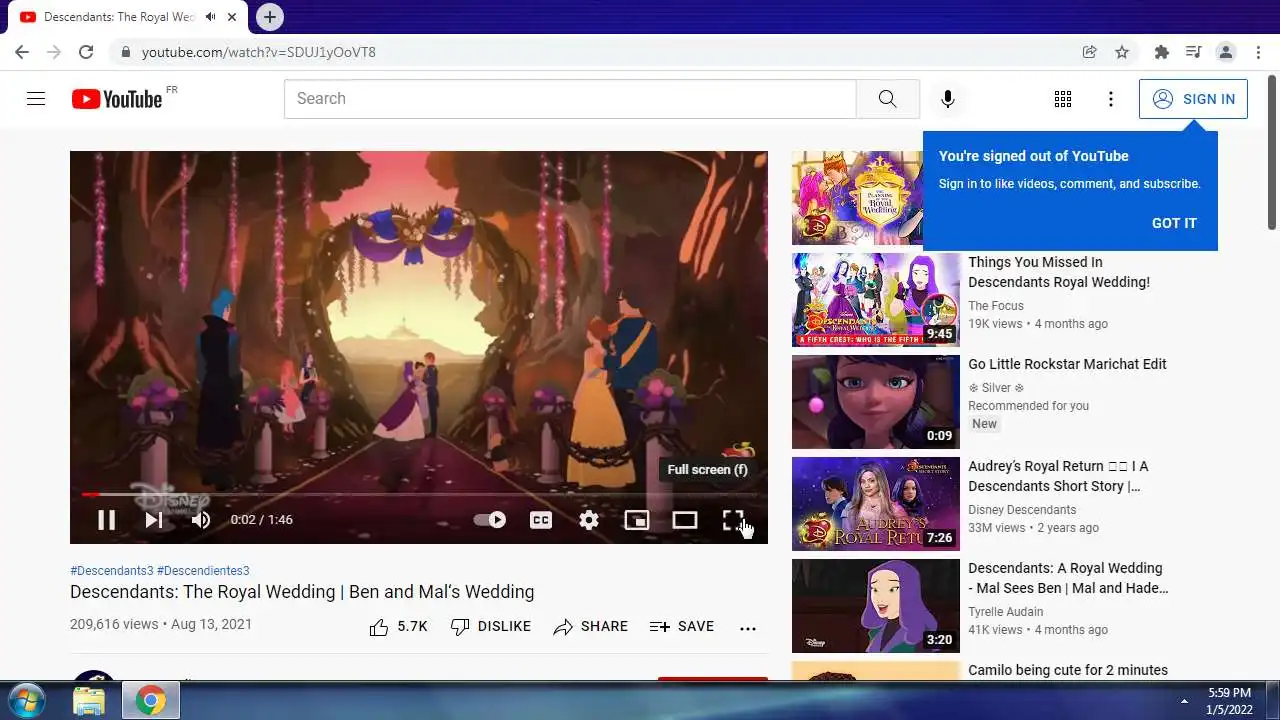
Task: Open Go Little Rockstar Marichat Edit
Action: [1067, 364]
